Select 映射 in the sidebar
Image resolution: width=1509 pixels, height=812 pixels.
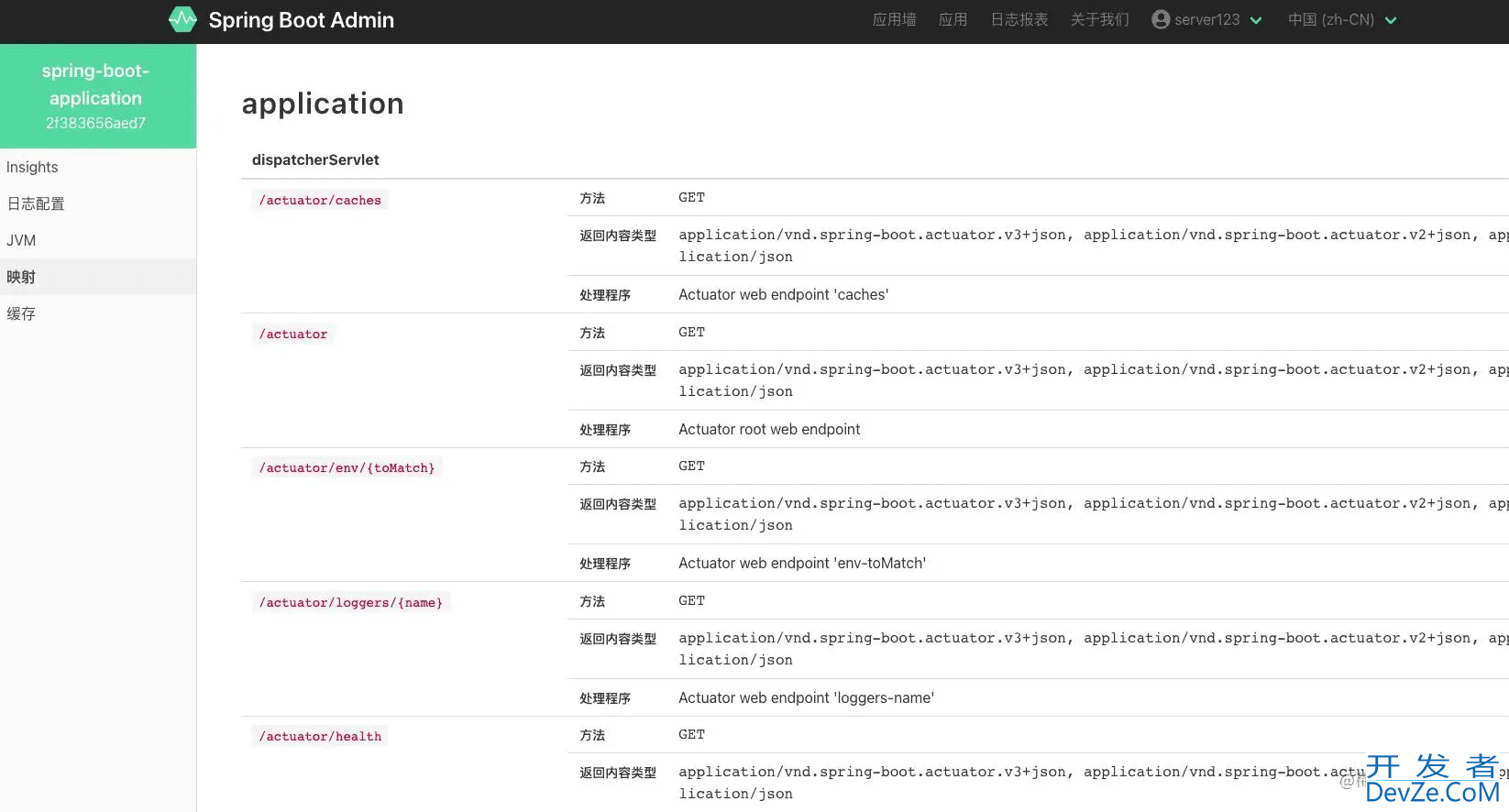98,277
